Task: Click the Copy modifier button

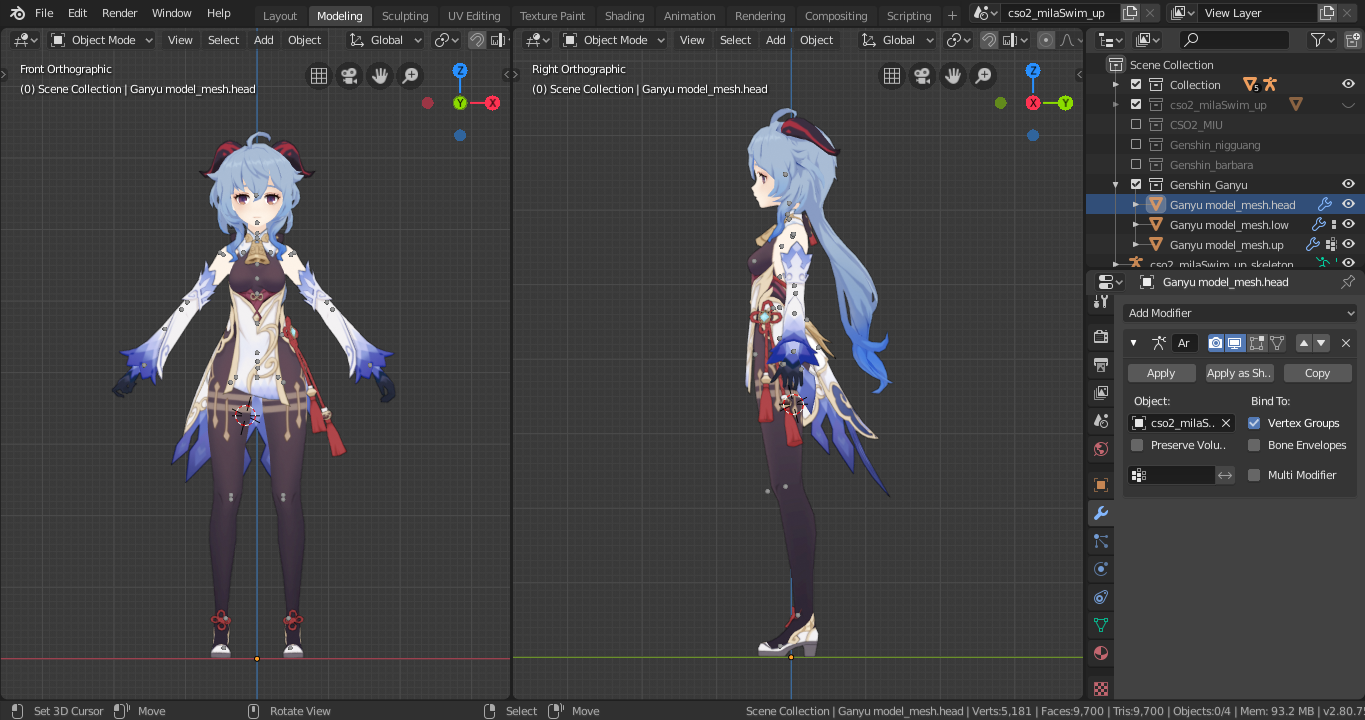Action: 1317,373
